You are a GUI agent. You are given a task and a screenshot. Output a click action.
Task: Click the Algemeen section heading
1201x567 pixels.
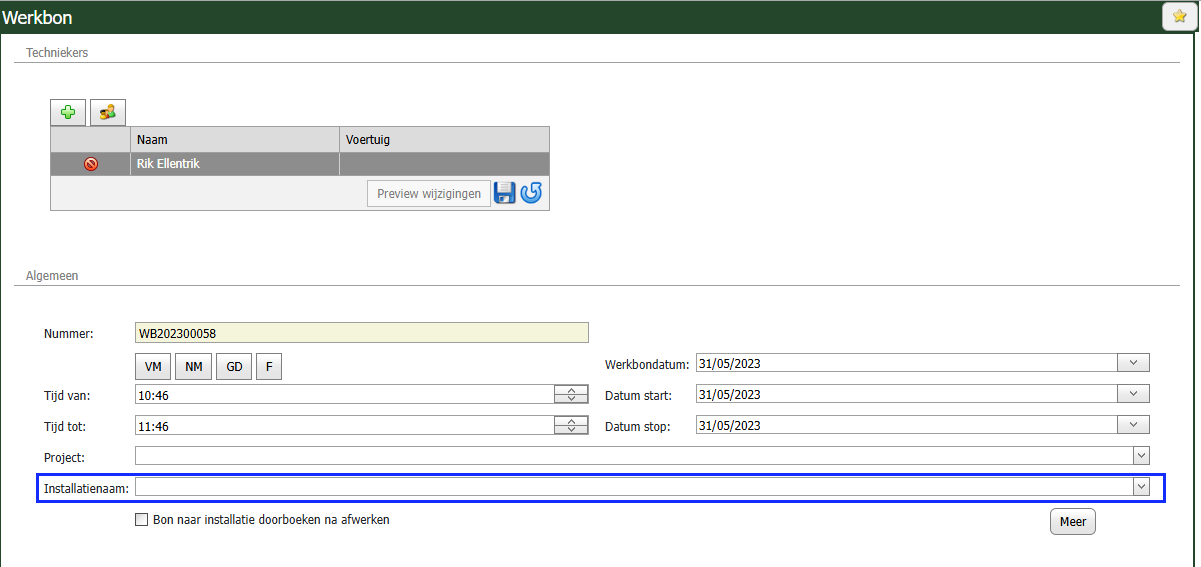(52, 275)
